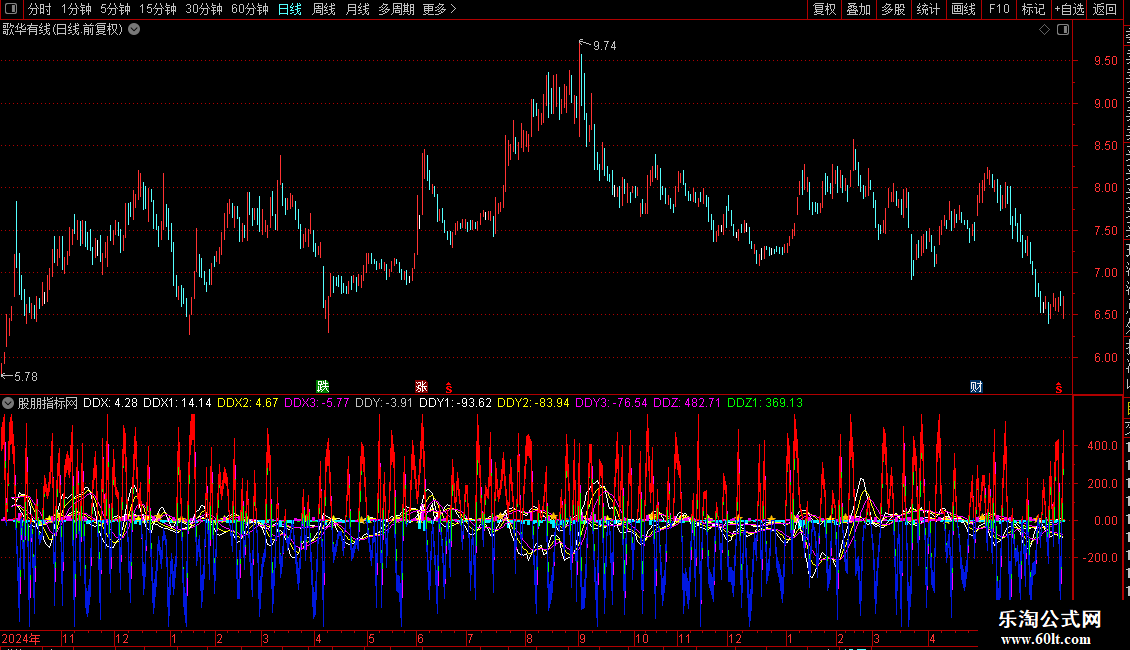
Task: Switch to the 1分钟 timeframe tab
Action: click(x=76, y=9)
